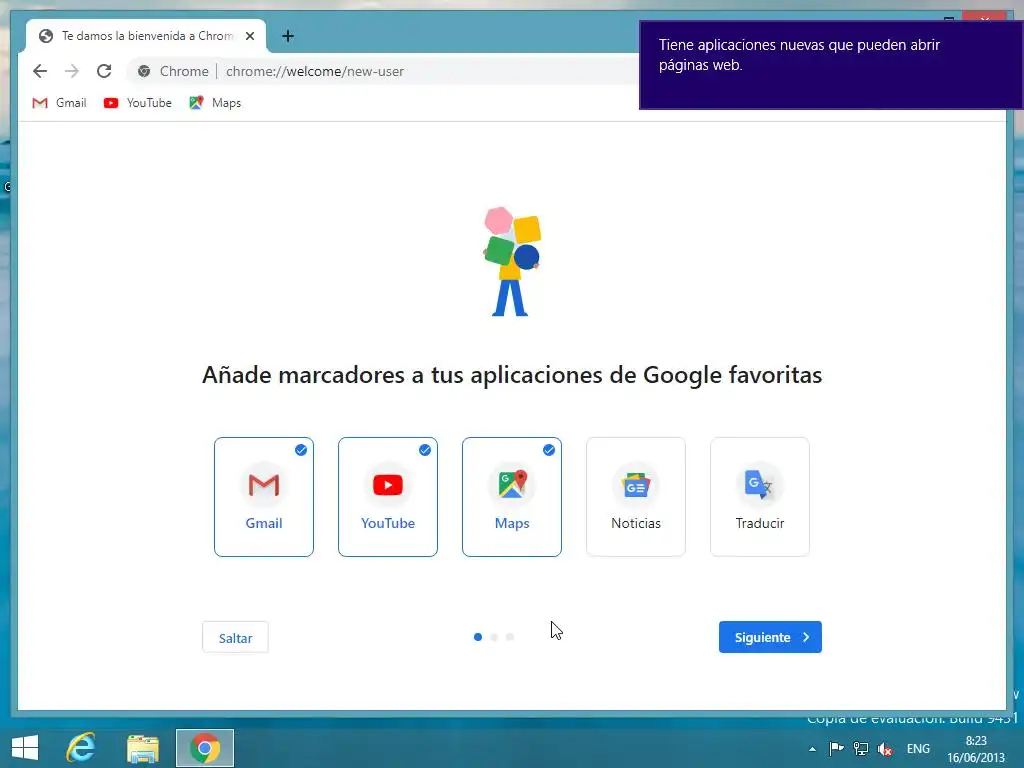
Task: Click the forward navigation arrow
Action: pos(72,71)
